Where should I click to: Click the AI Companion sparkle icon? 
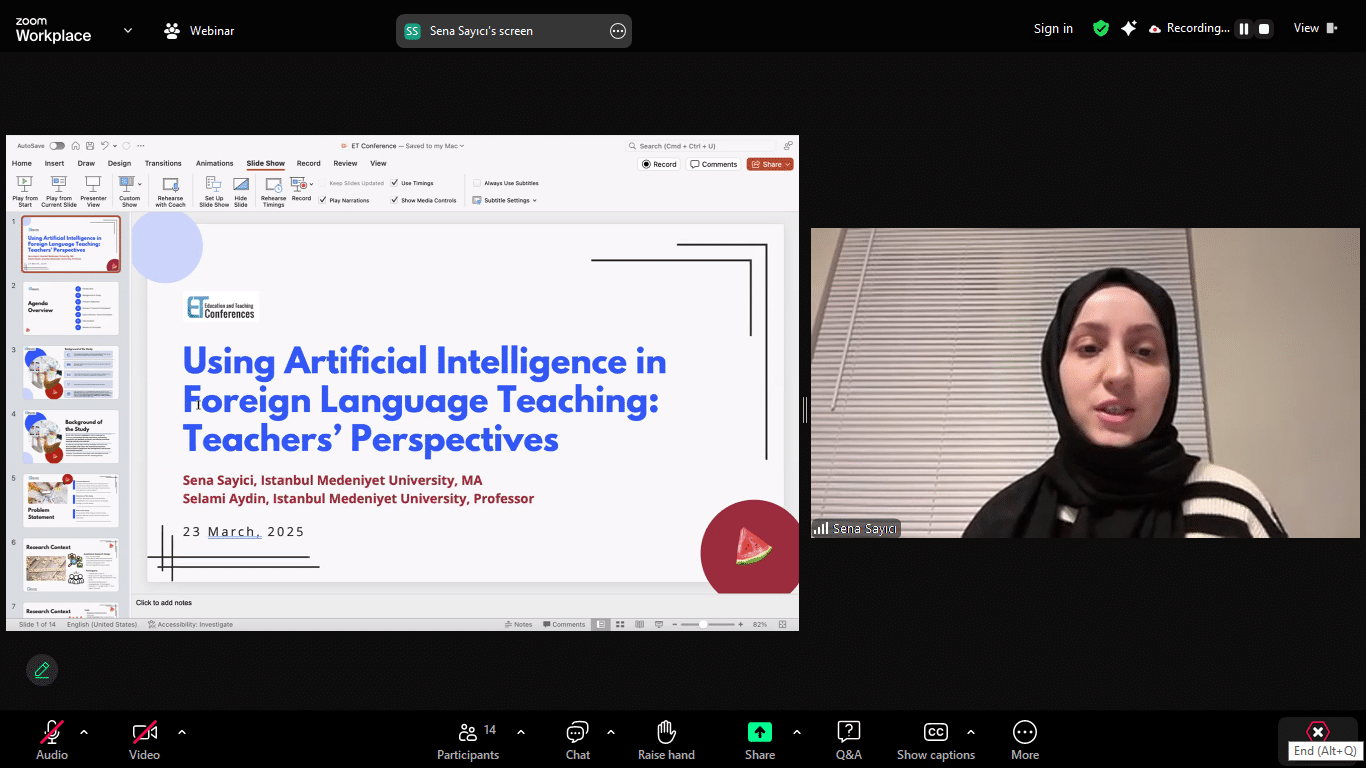[x=1128, y=29]
